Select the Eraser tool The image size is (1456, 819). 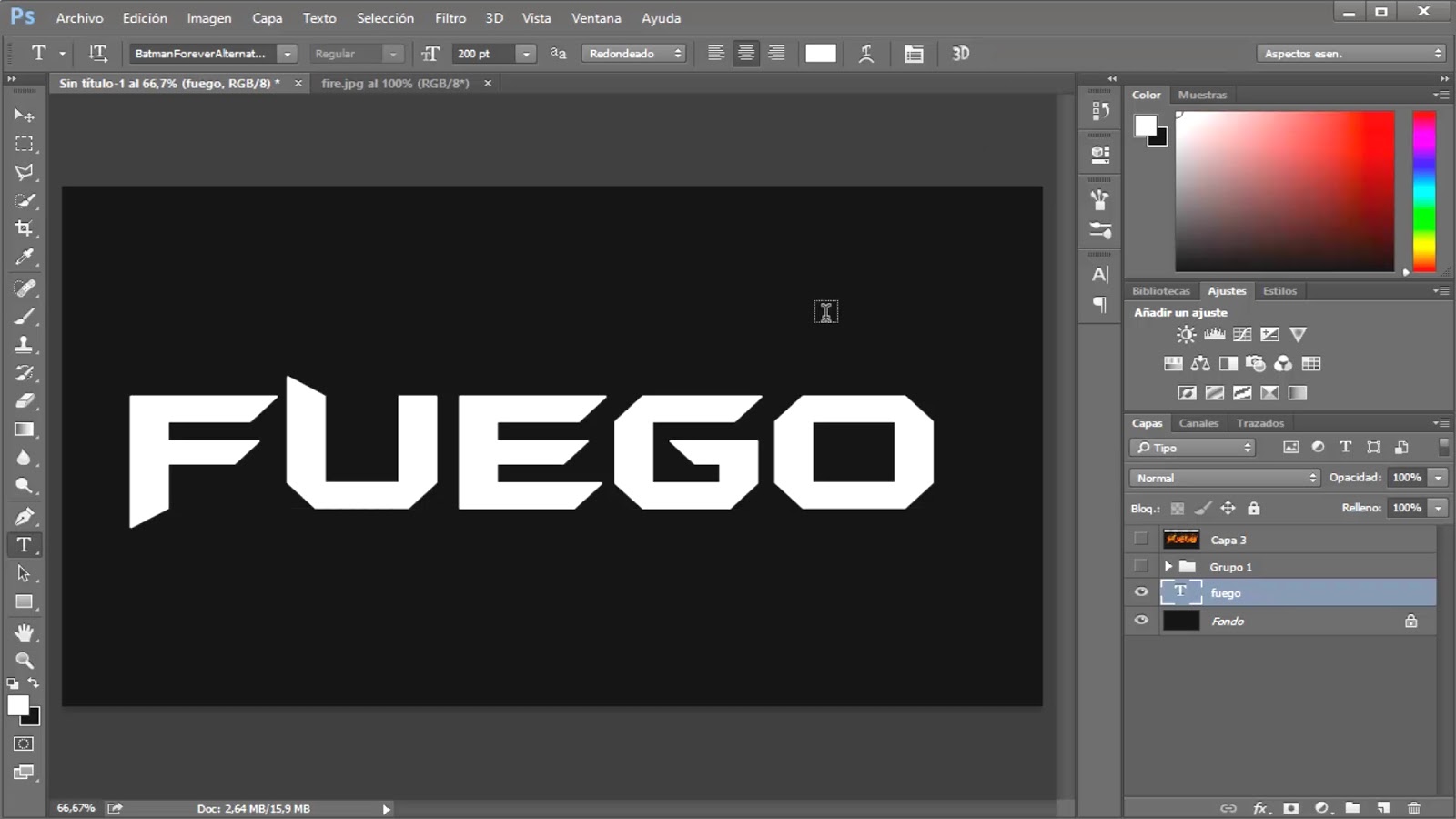(25, 401)
